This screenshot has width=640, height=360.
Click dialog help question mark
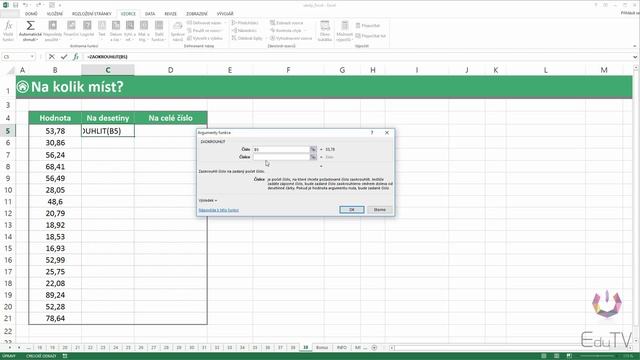point(372,133)
